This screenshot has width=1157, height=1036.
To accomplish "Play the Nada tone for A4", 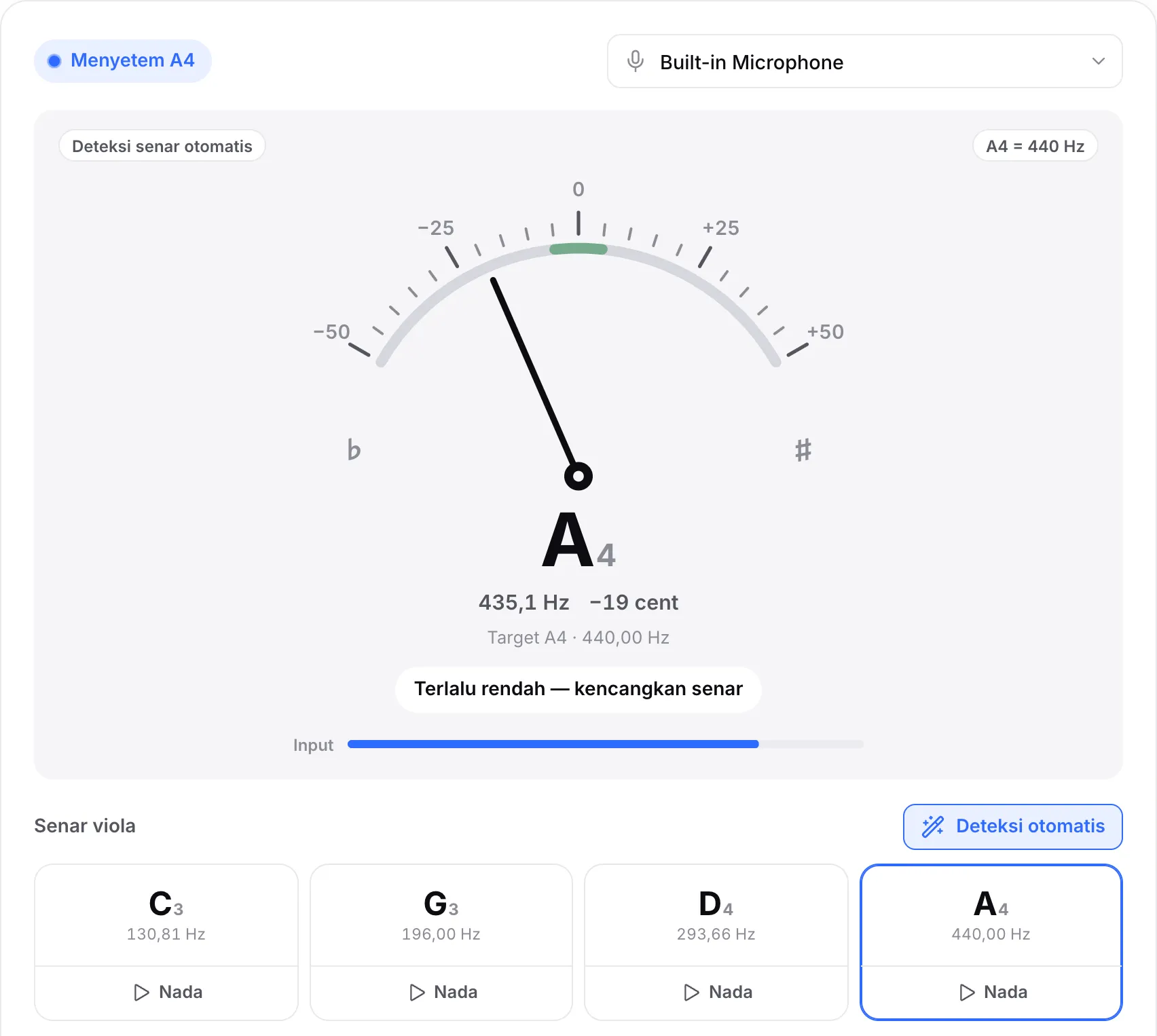I will click(991, 993).
